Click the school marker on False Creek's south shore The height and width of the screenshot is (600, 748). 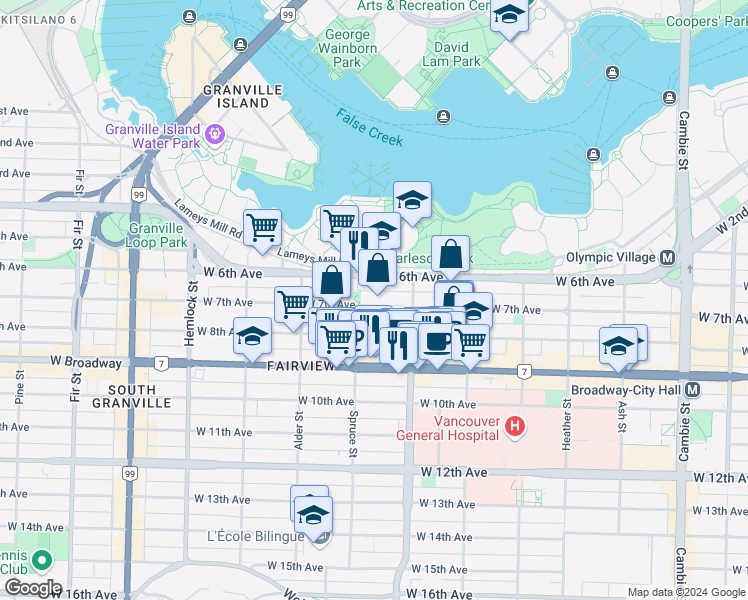coord(412,200)
